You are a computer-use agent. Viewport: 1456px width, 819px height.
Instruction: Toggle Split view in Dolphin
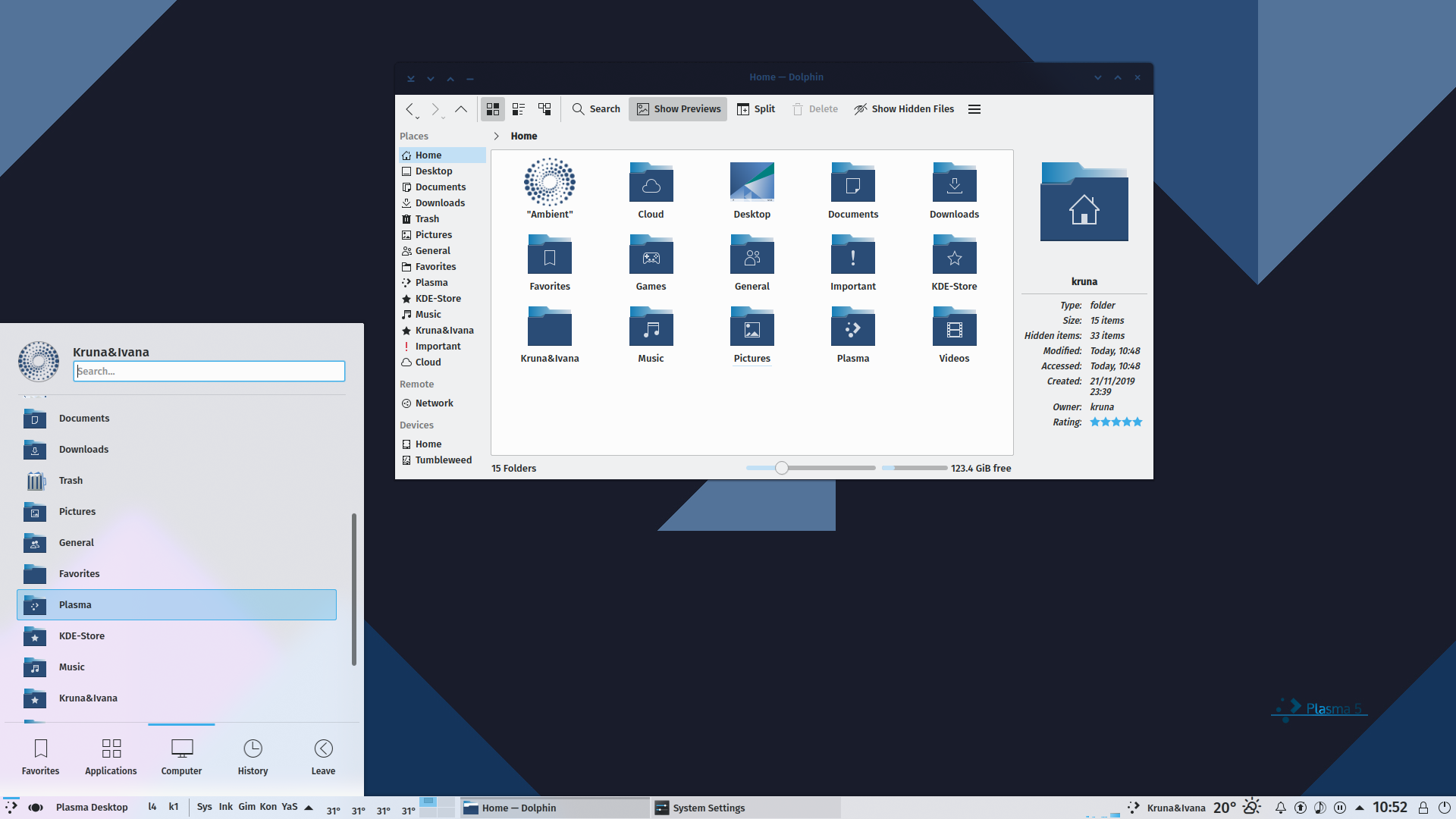pos(755,109)
